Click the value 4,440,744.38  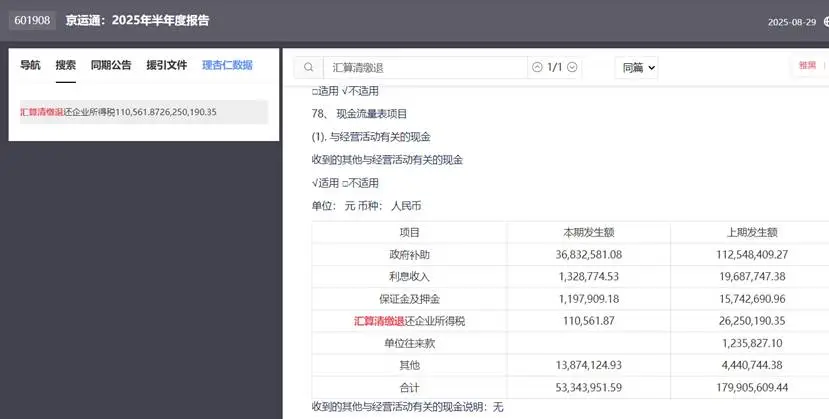[752, 365]
